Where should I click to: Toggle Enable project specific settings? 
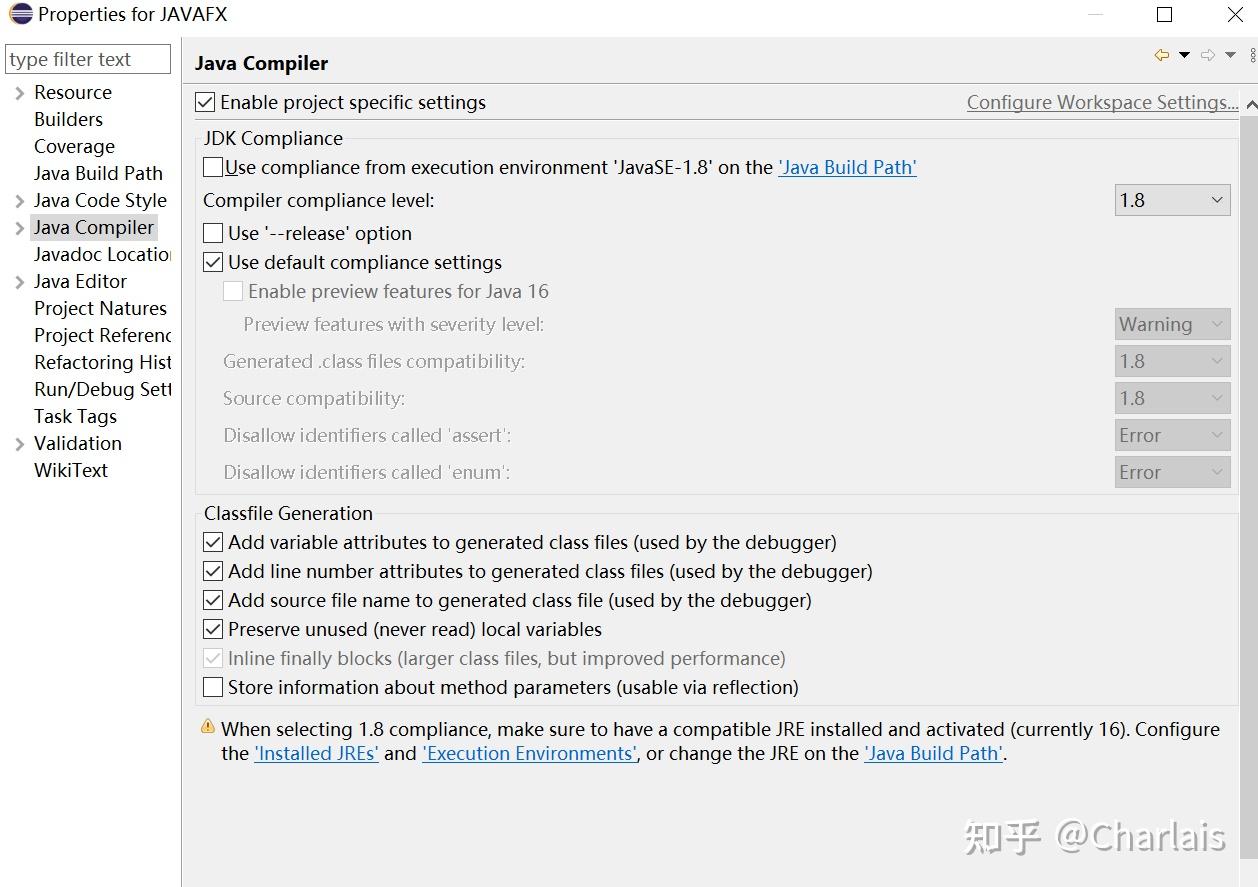tap(205, 102)
